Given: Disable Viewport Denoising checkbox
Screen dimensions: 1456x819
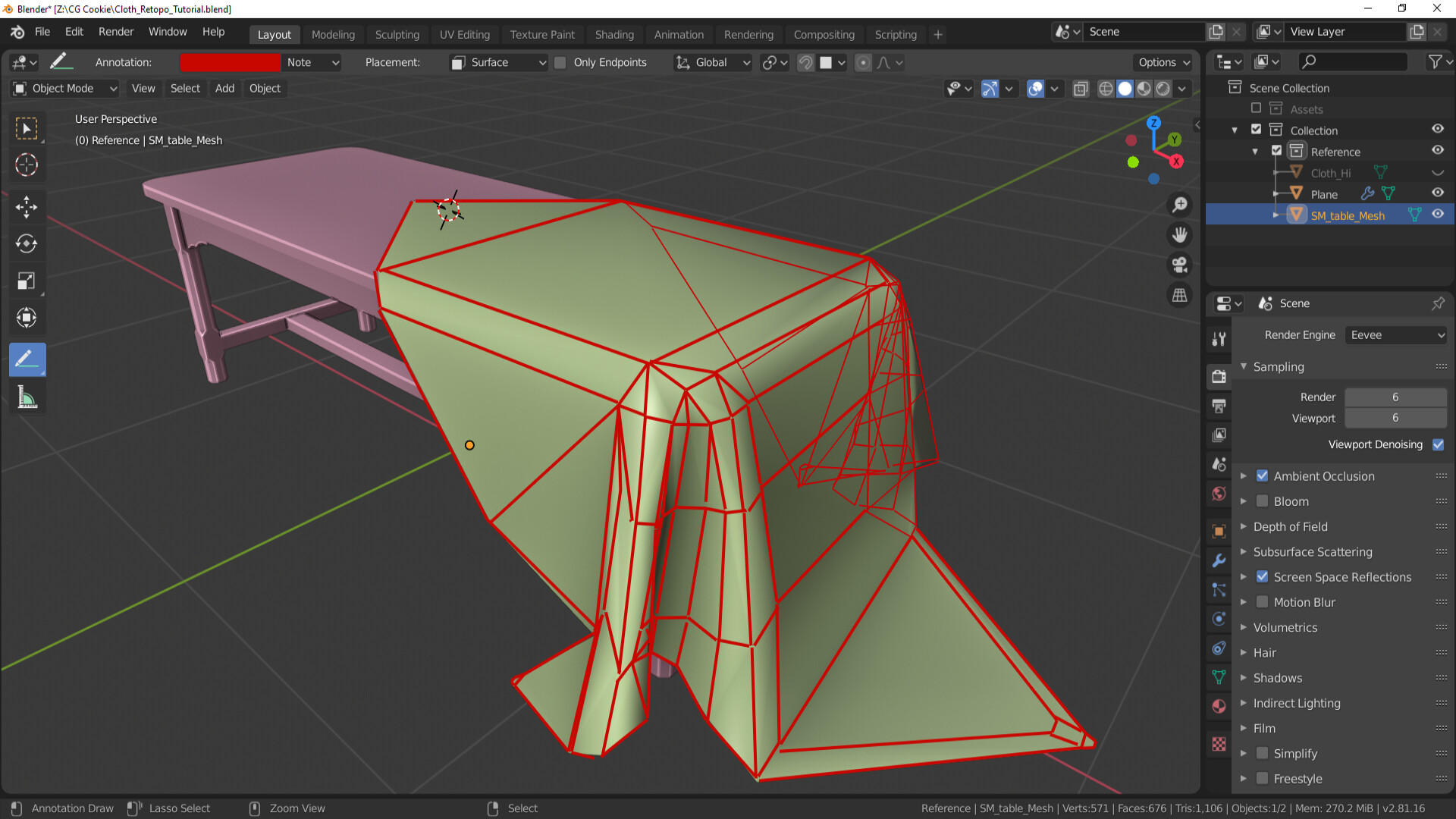Looking at the screenshot, I should [x=1438, y=445].
